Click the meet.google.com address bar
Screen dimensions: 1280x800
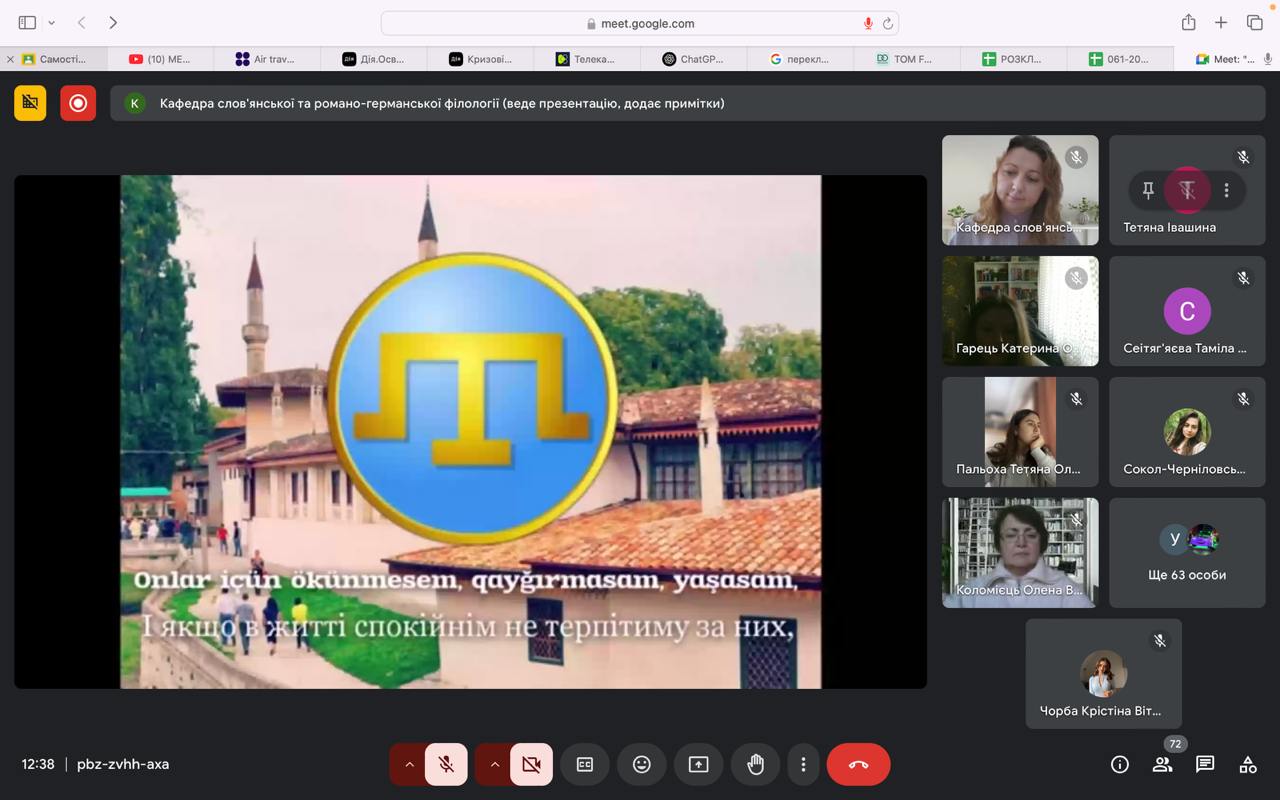coord(640,23)
